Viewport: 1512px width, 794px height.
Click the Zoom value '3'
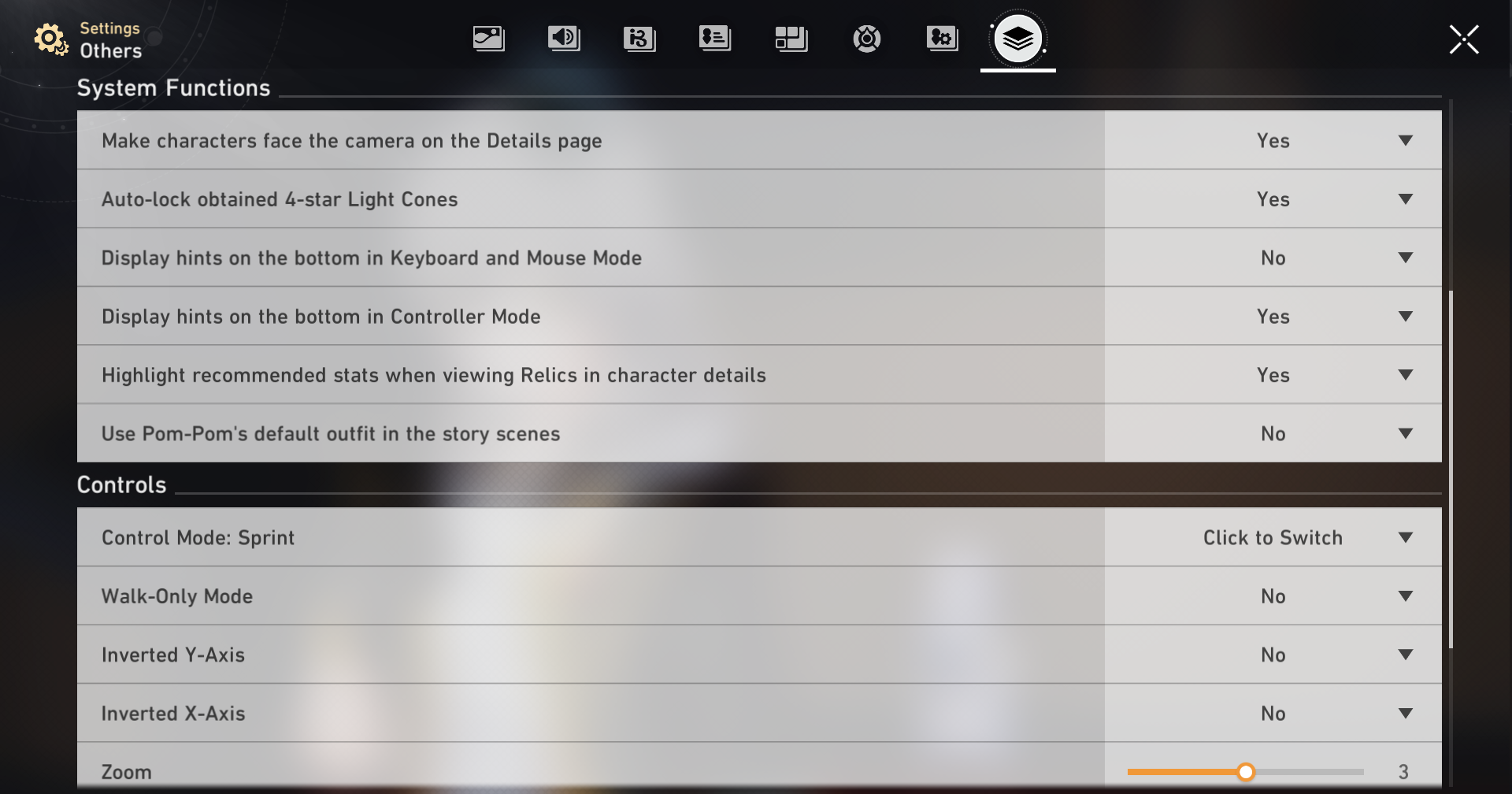point(1403,772)
